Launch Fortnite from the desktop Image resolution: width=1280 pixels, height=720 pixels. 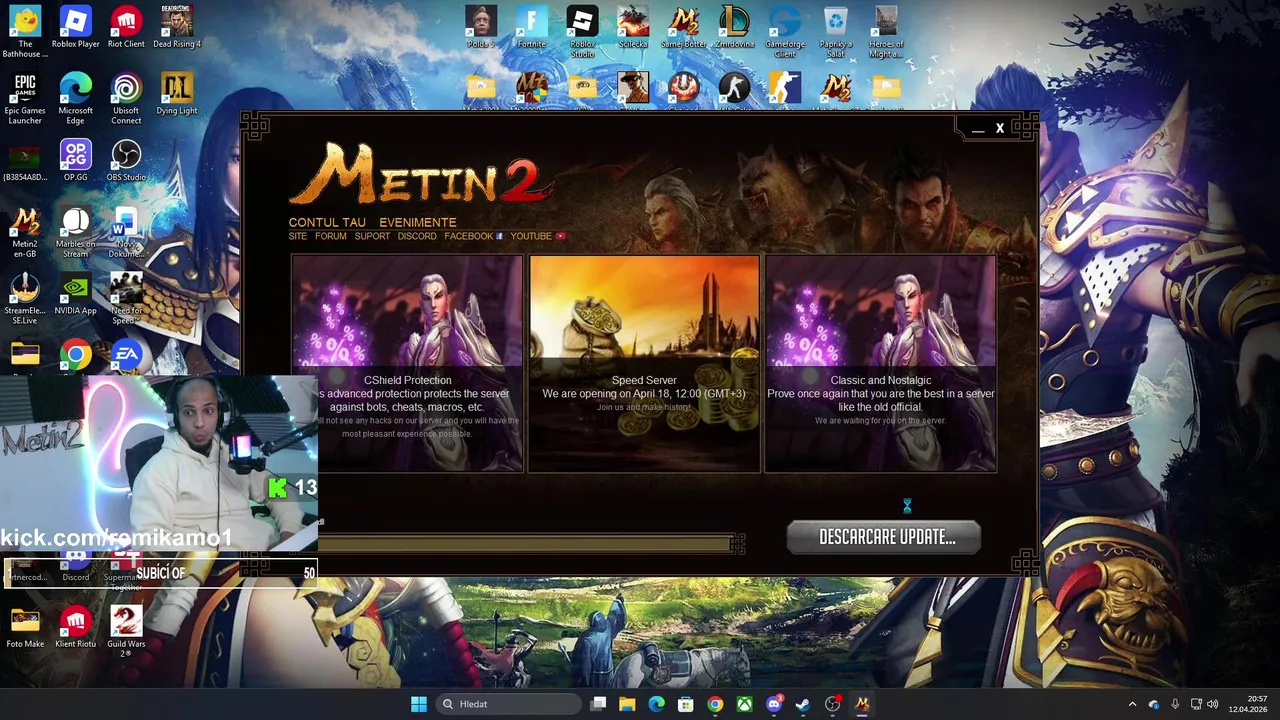tap(532, 28)
